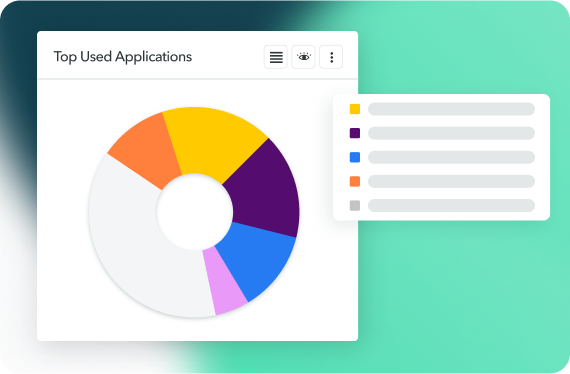This screenshot has height=374, width=570.
Task: Click the placeholder label beside orange swatch
Action: 451,181
